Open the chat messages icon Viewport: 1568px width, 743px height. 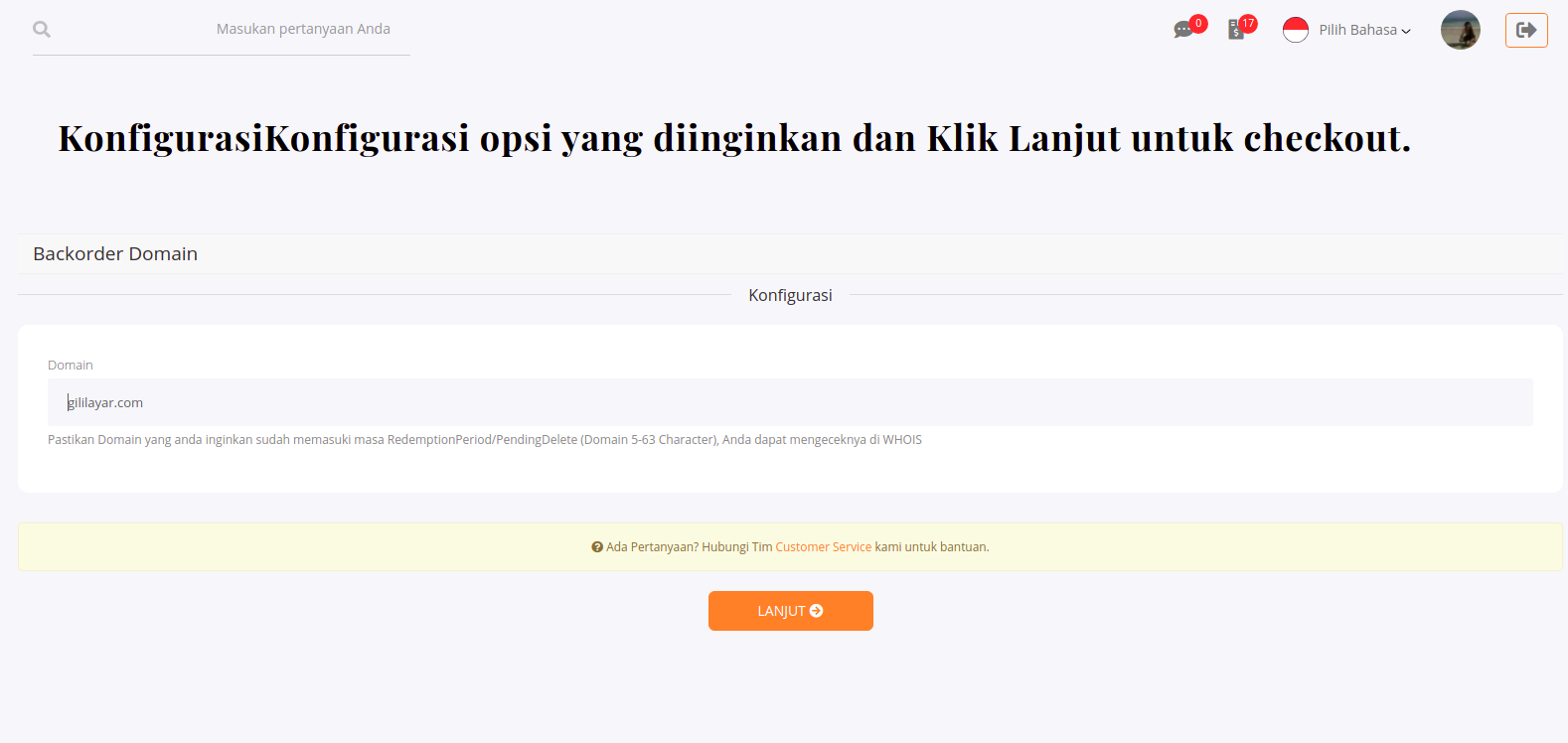click(x=1182, y=31)
